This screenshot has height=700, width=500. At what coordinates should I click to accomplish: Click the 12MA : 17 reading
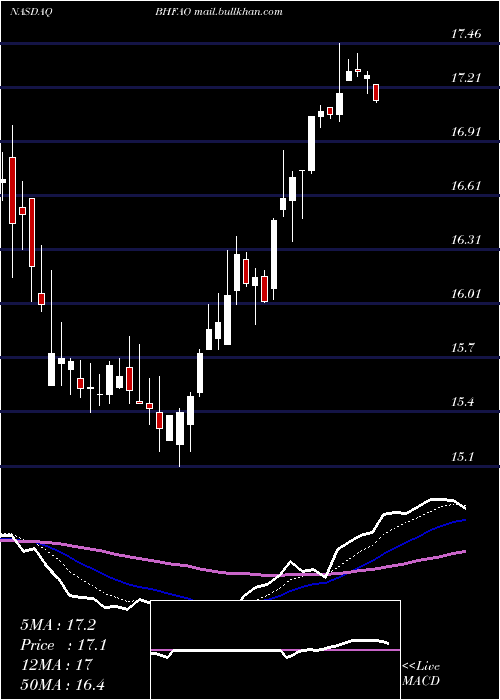tap(56, 664)
